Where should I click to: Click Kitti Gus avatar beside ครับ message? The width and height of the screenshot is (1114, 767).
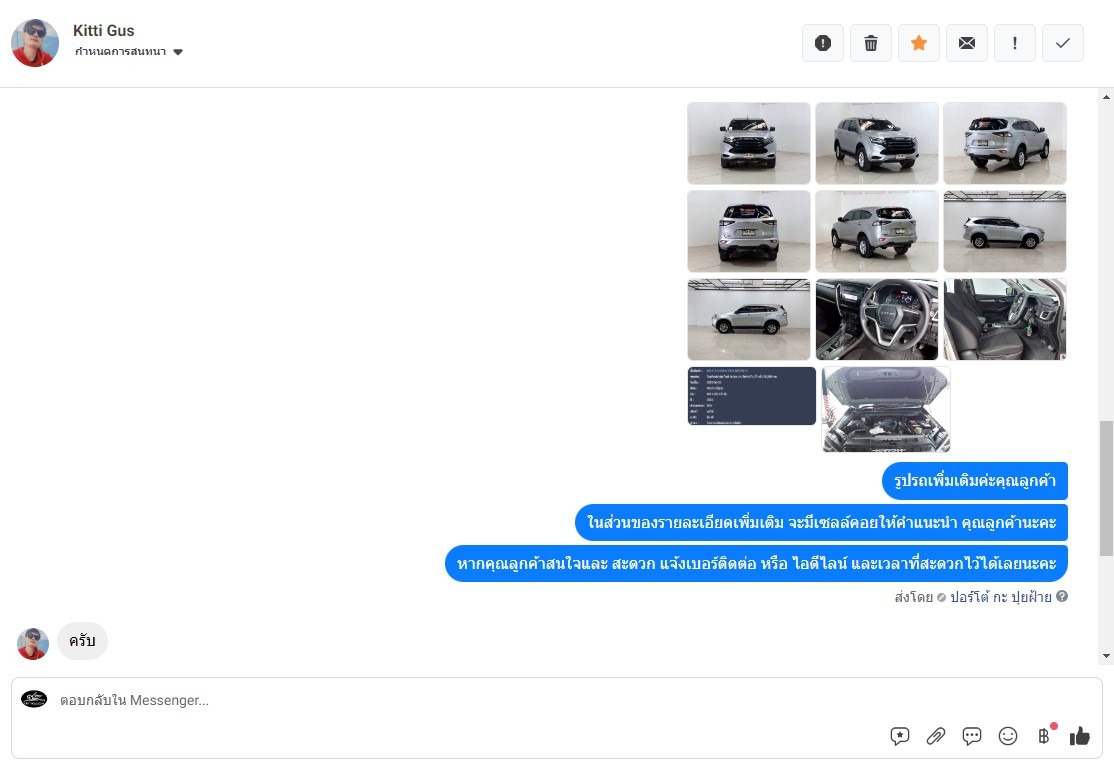33,643
